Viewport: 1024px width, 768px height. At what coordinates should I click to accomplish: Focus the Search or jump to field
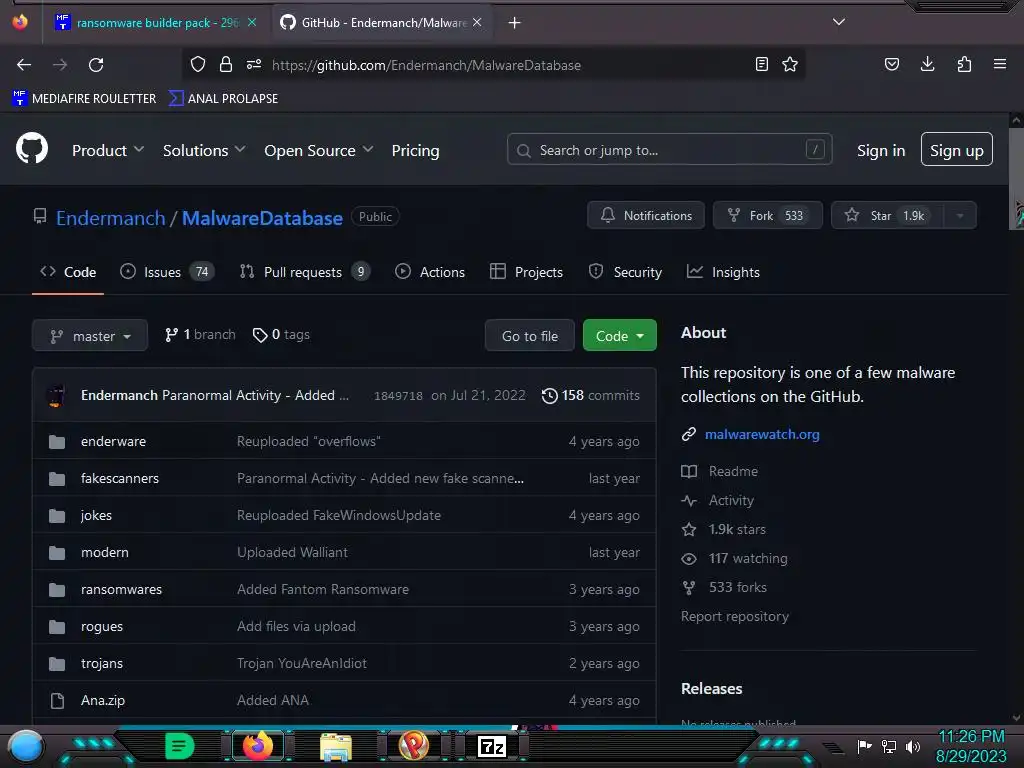tap(669, 150)
